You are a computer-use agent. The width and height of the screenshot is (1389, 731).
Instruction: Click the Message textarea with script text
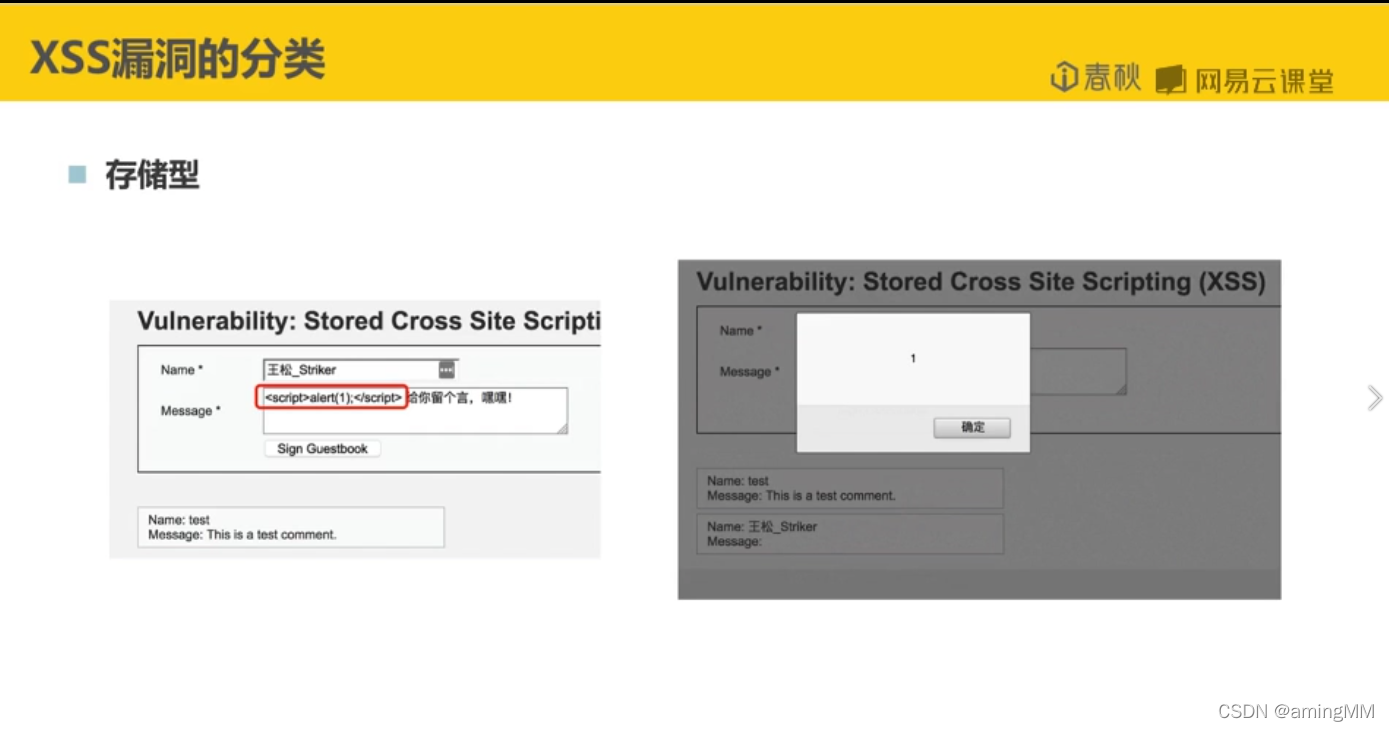coord(415,410)
